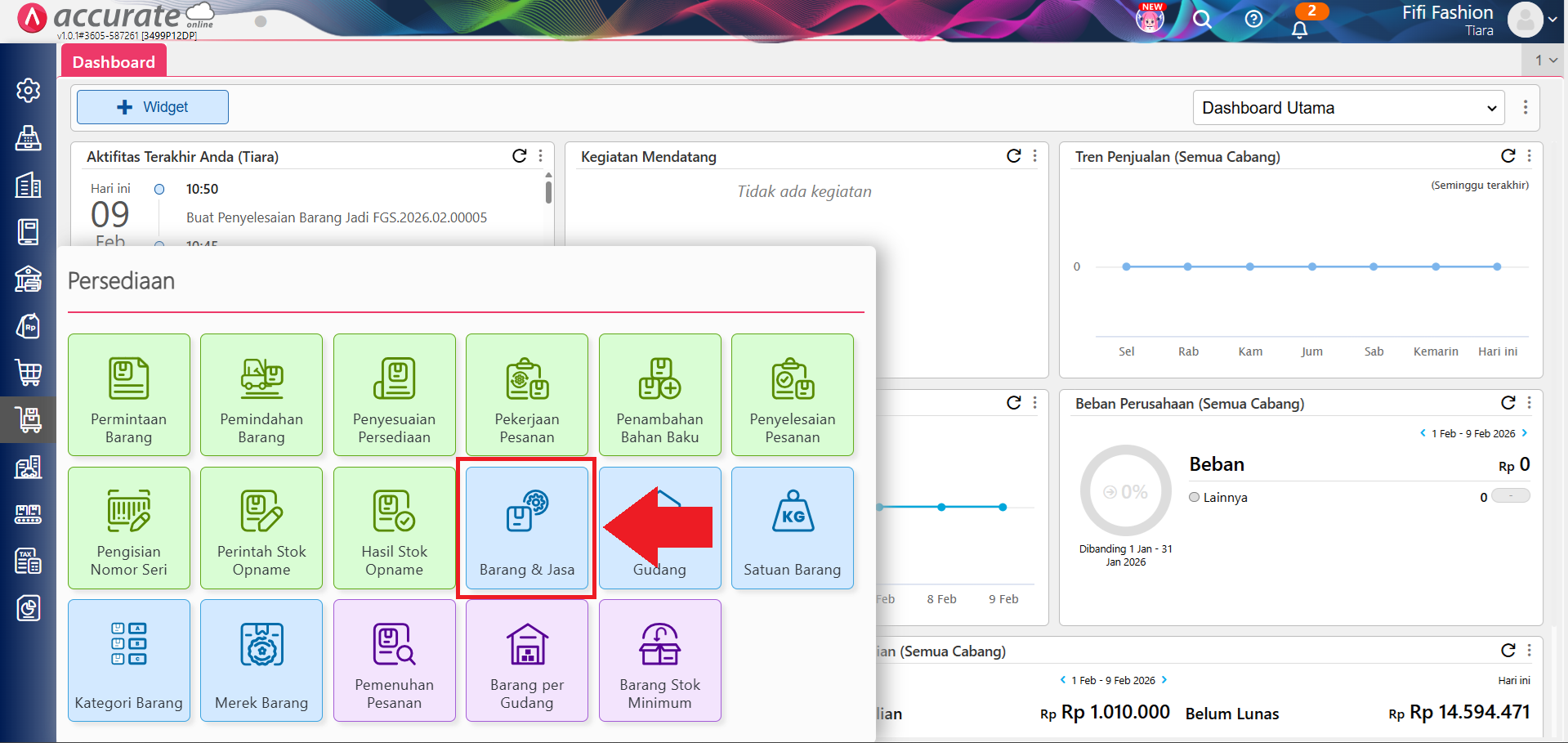Click the add Widget button
Image resolution: width=1568 pixels, height=743 pixels.
point(153,107)
